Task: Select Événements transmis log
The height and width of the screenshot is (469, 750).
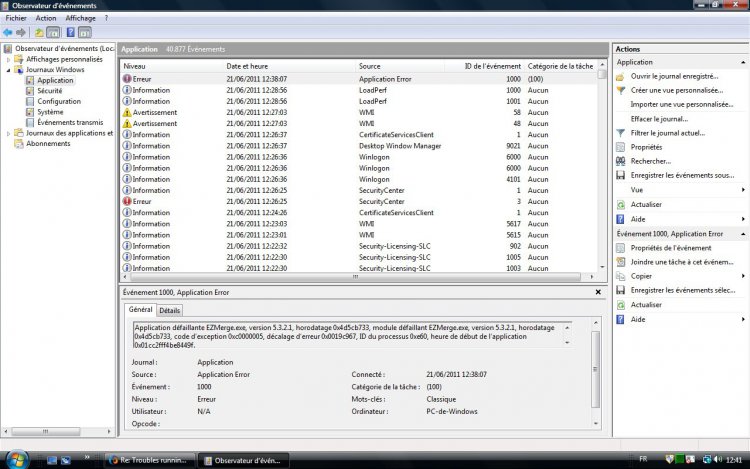Action: (x=70, y=122)
